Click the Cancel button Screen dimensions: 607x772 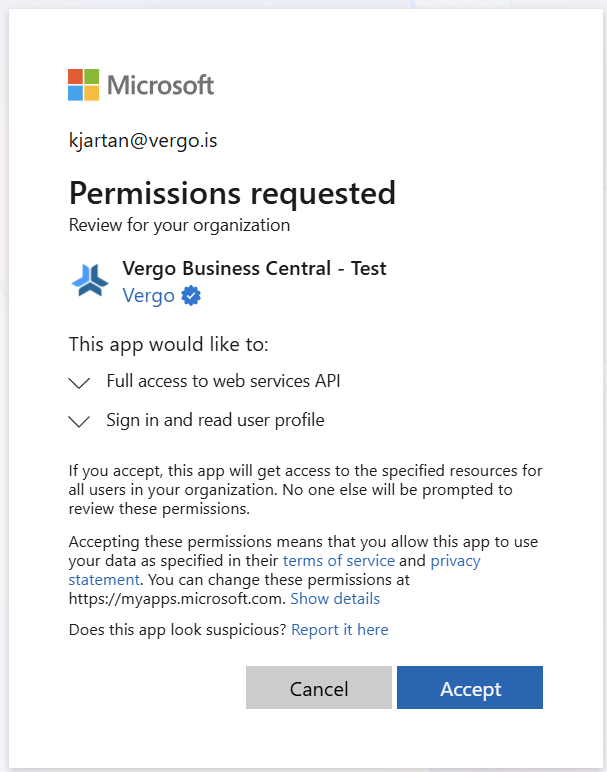[319, 687]
